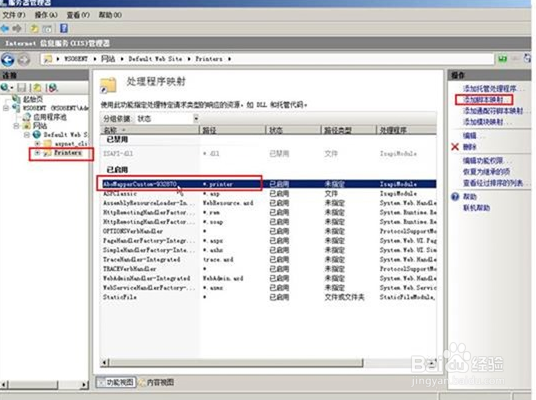Select the Printers virtual directory node
The width and height of the screenshot is (536, 400).
tap(68, 152)
